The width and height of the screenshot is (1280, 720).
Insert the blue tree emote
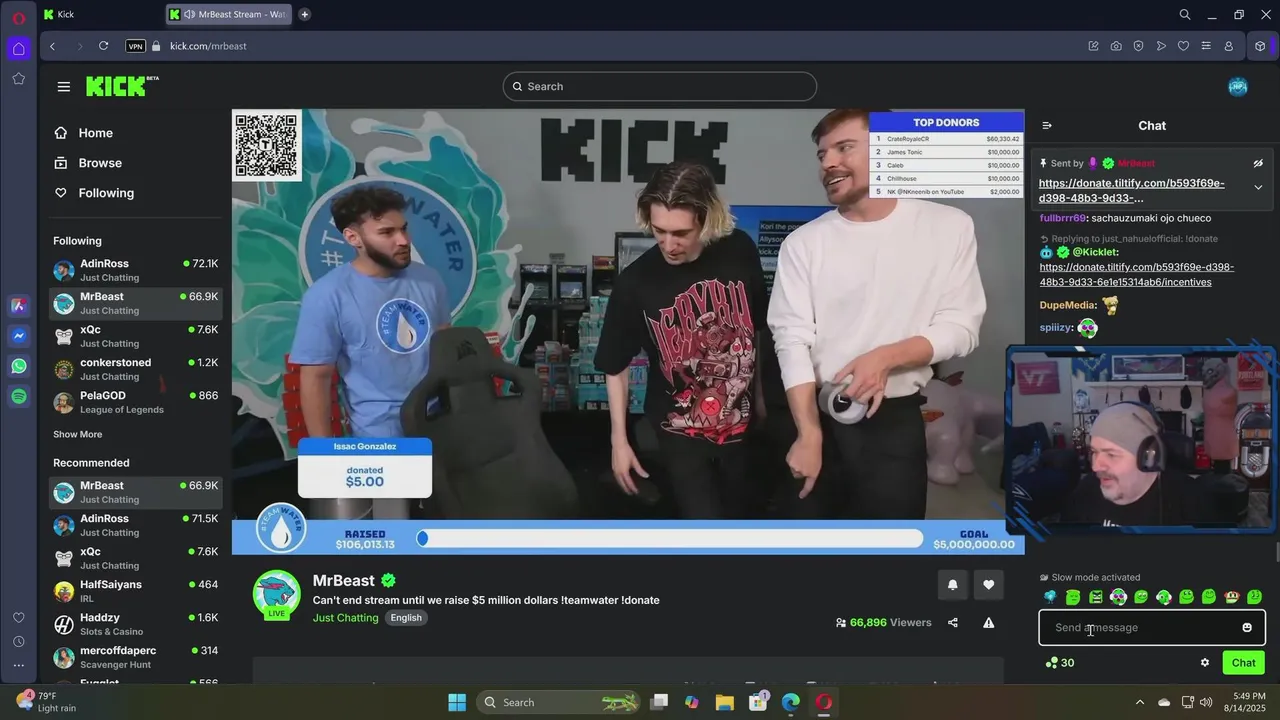[x=1050, y=597]
